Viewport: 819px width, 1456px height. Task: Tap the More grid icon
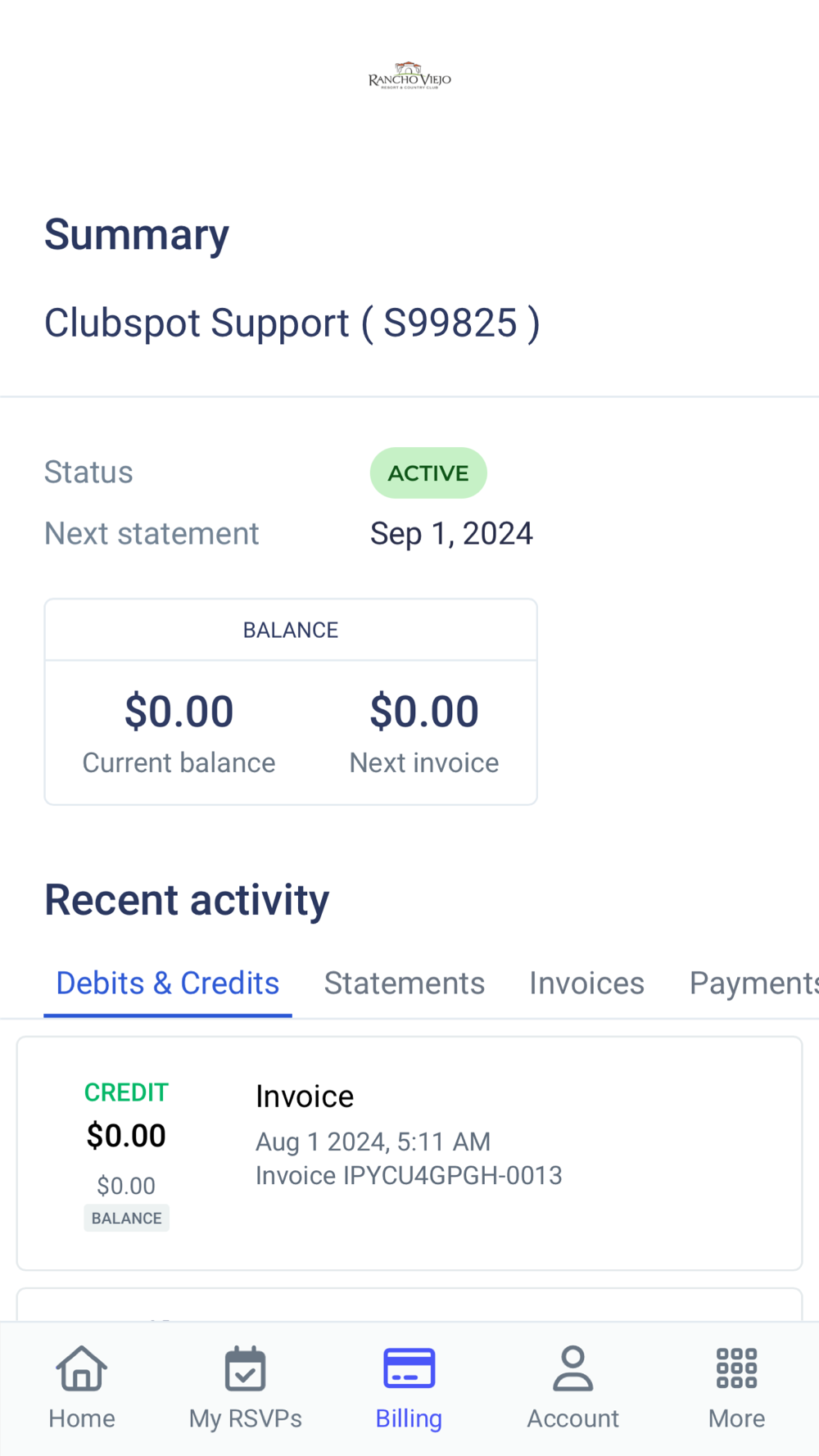click(736, 1369)
